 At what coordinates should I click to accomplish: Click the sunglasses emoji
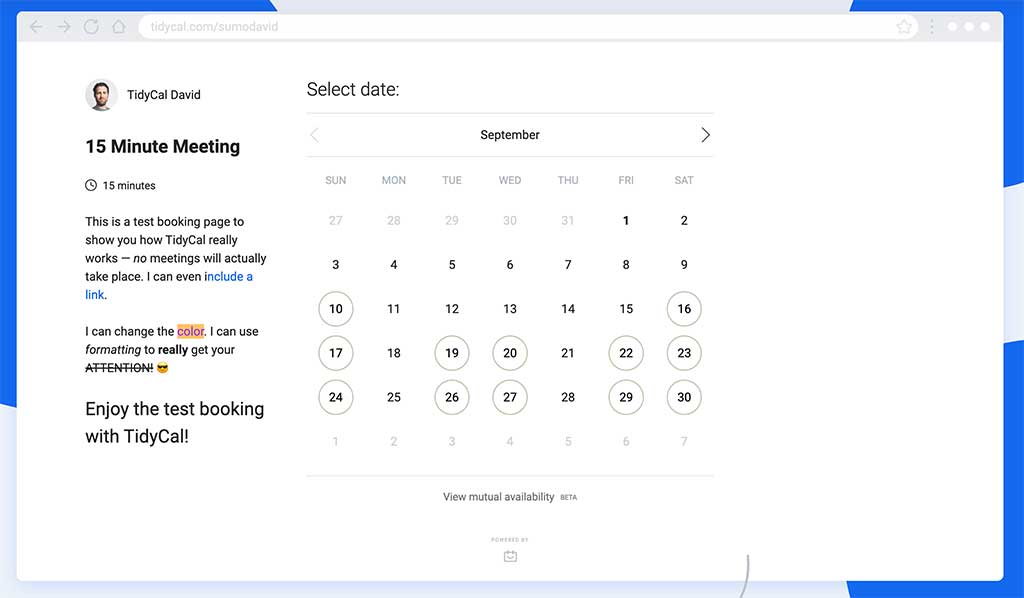[x=163, y=368]
